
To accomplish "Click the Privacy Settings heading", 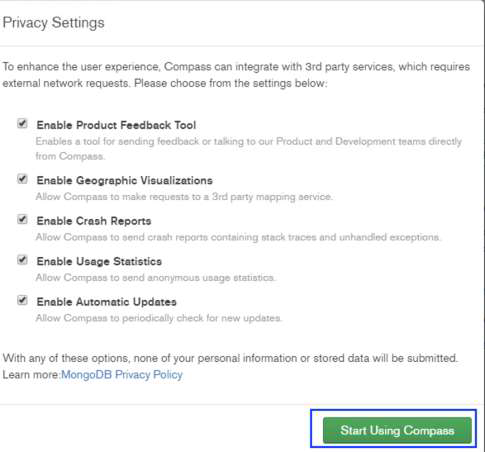I will click(53, 23).
